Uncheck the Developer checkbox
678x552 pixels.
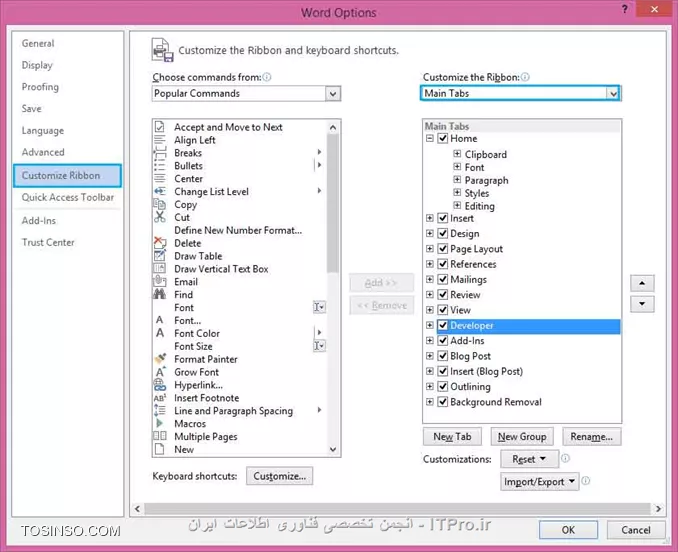(442, 325)
